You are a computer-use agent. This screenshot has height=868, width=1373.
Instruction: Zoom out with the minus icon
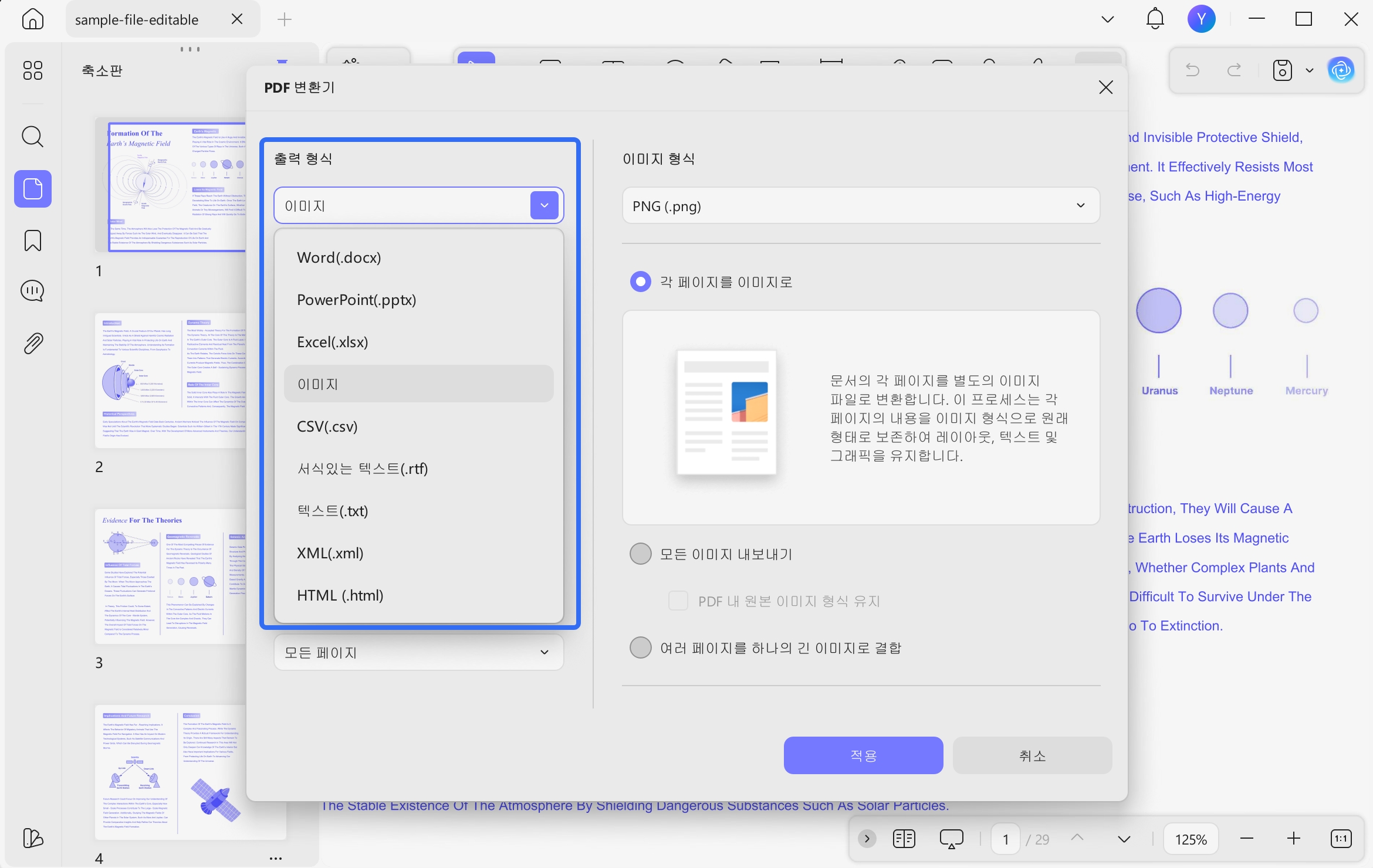(1247, 839)
